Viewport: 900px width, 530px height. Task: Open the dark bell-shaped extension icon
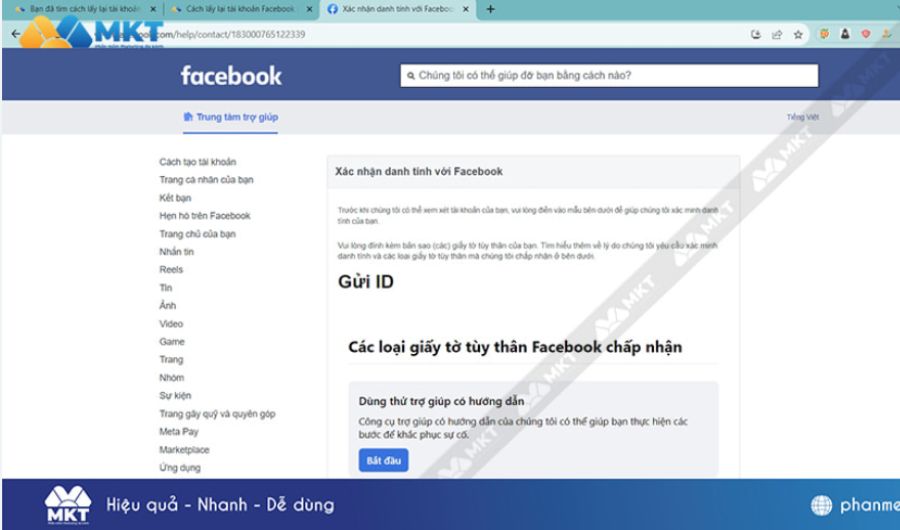(x=845, y=34)
